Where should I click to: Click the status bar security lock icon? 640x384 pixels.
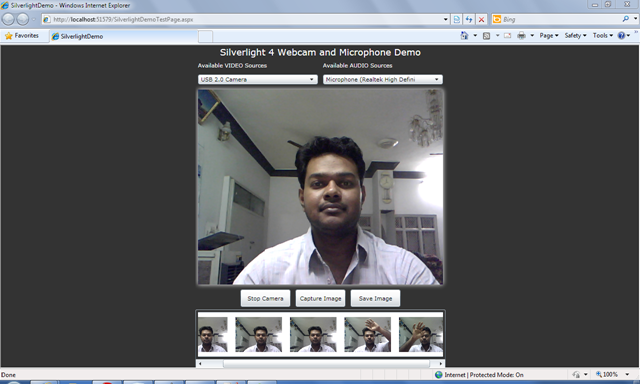point(576,374)
